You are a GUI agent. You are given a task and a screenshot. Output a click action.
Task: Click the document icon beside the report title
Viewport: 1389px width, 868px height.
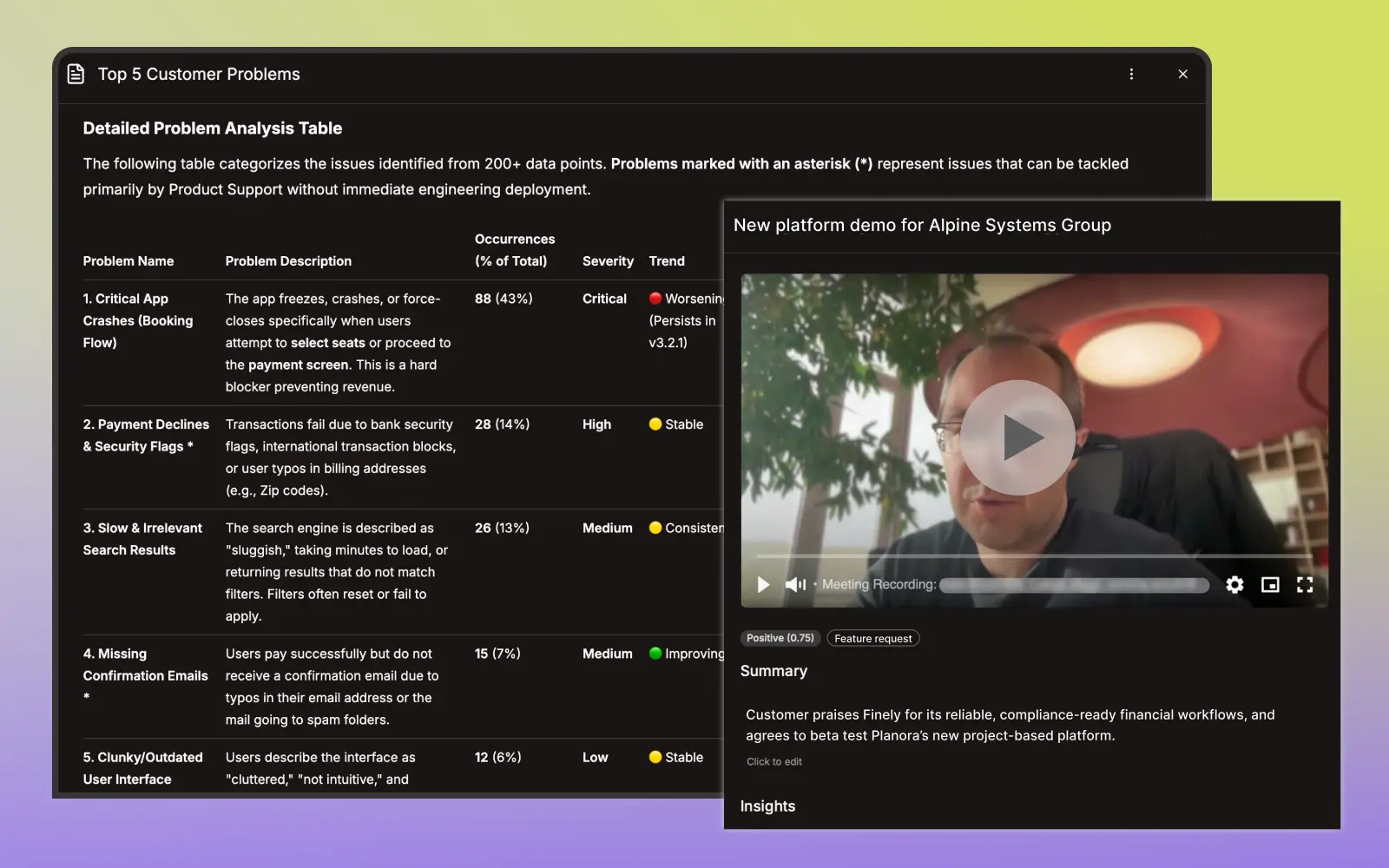click(76, 74)
